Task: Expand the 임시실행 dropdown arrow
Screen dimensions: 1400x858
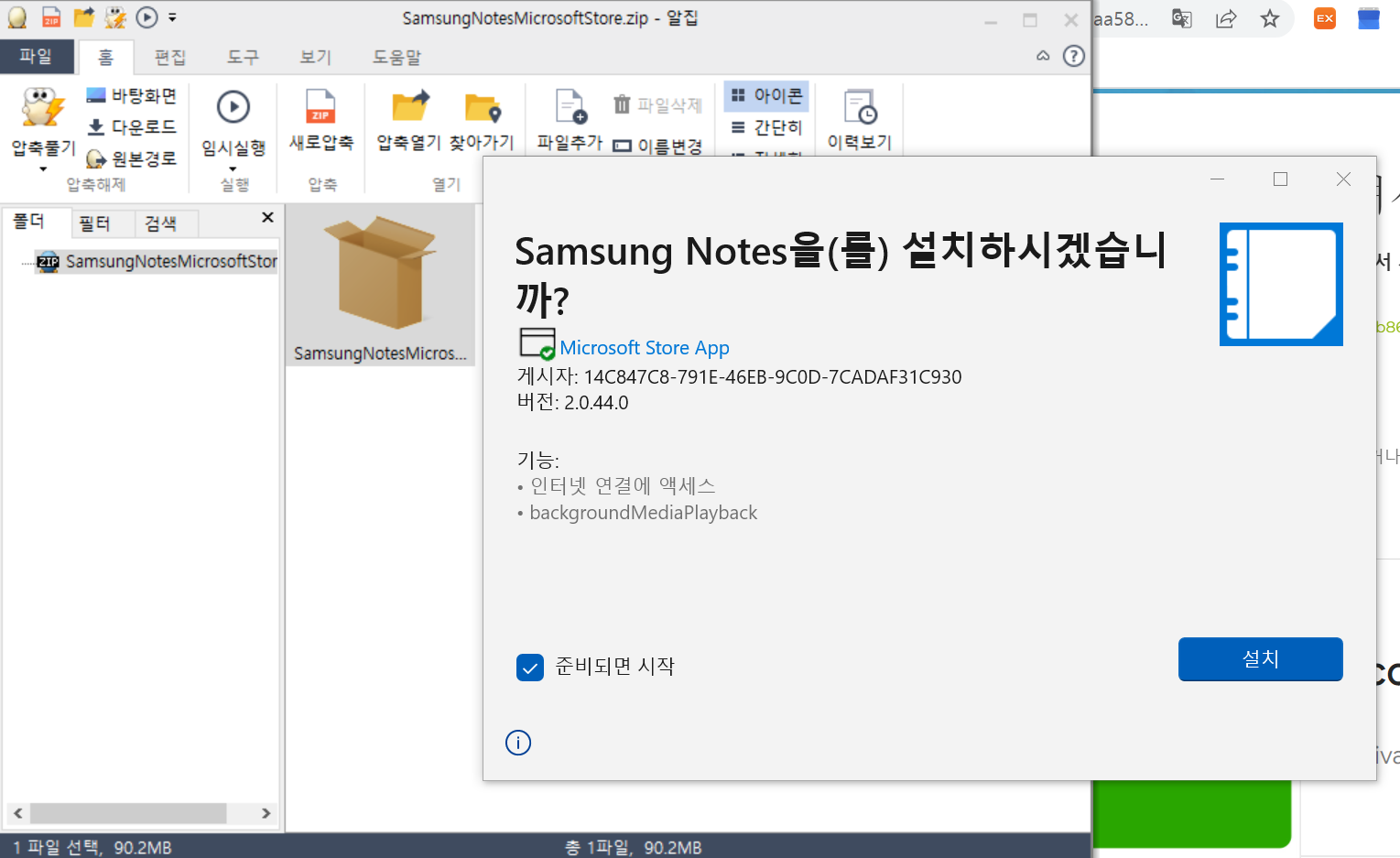Action: 233,168
